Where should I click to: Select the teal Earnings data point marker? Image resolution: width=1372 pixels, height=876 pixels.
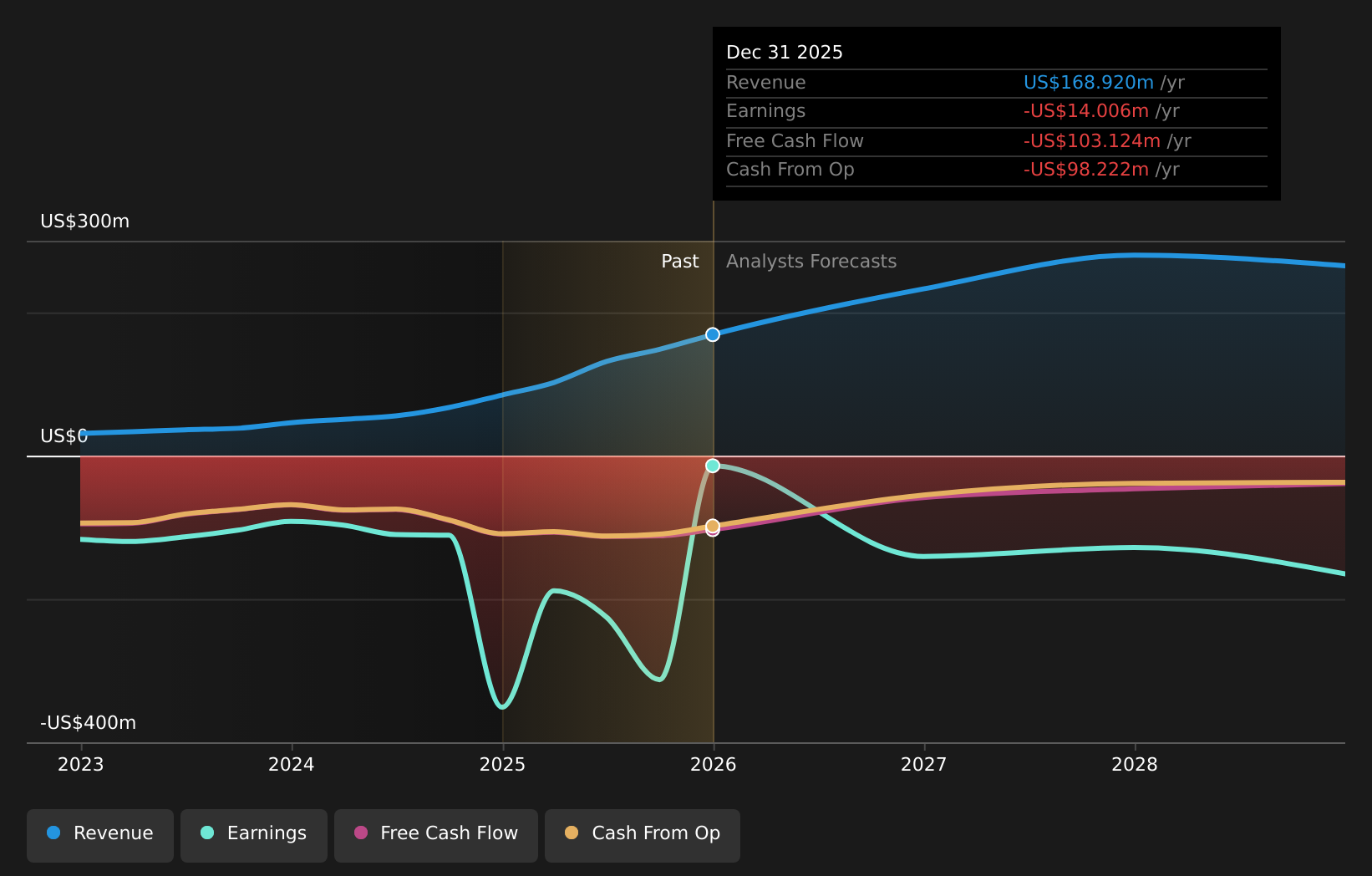pos(712,466)
